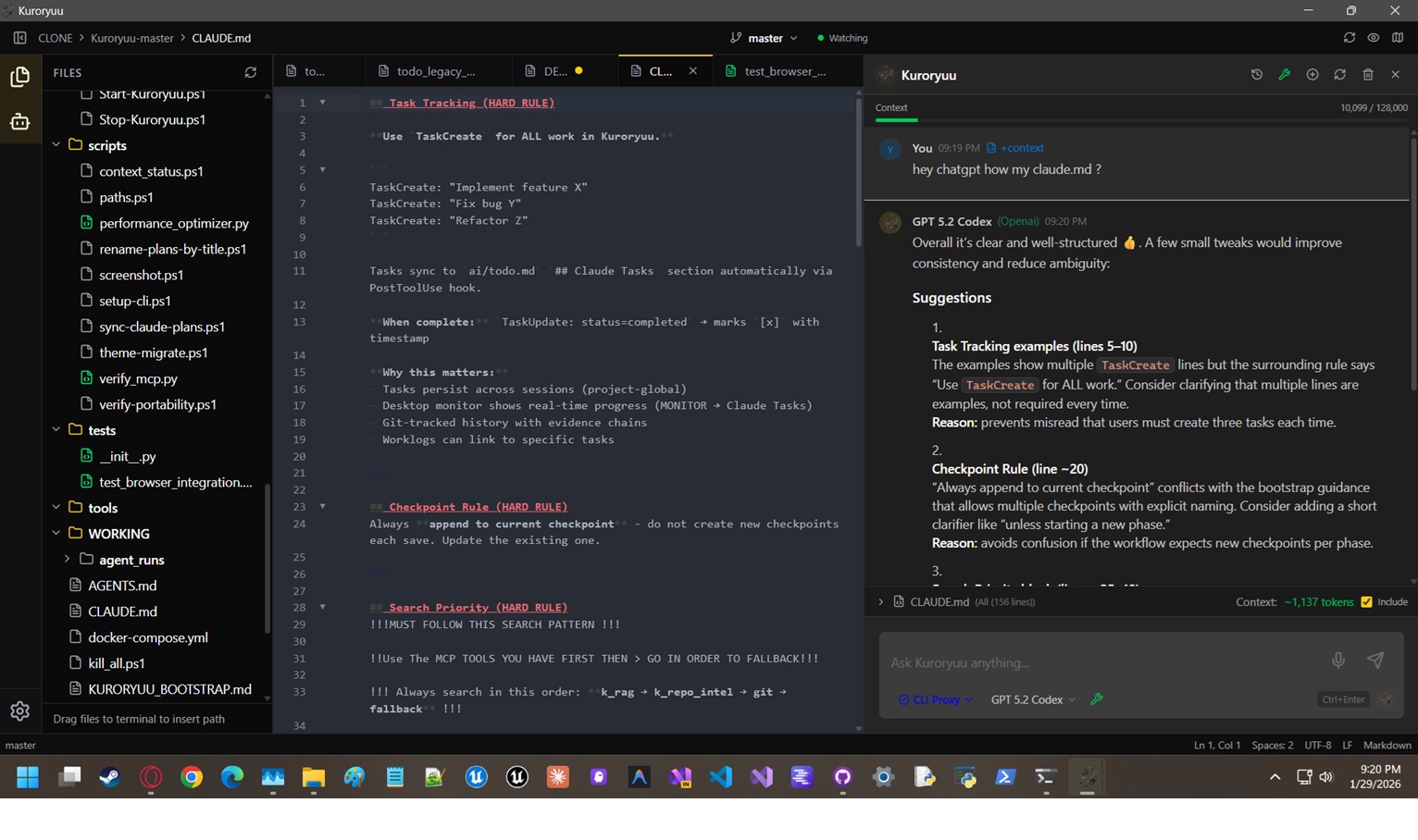Activate the microphone icon in the chat input
The image size is (1418, 840).
tap(1338, 661)
